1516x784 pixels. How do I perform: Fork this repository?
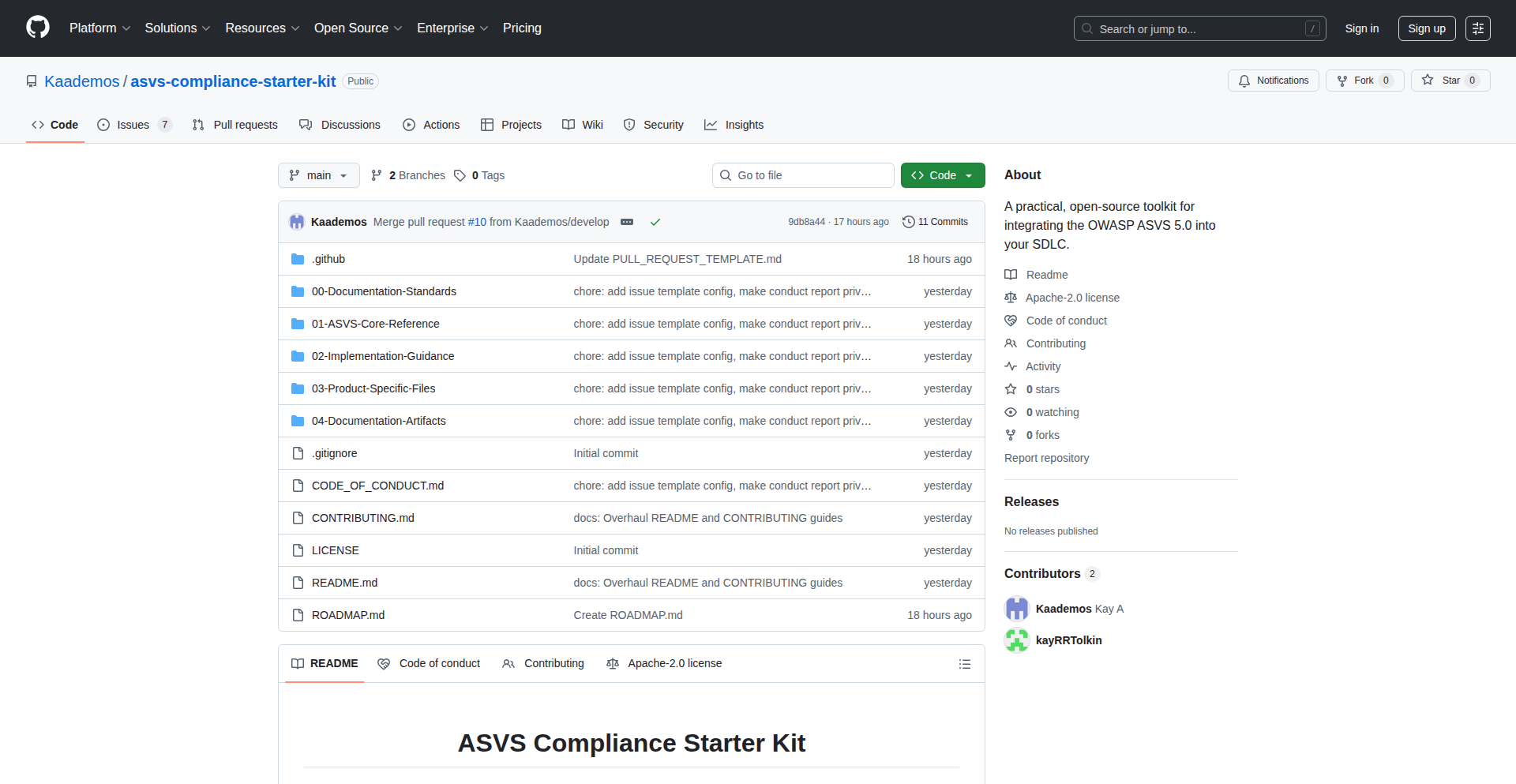1365,81
